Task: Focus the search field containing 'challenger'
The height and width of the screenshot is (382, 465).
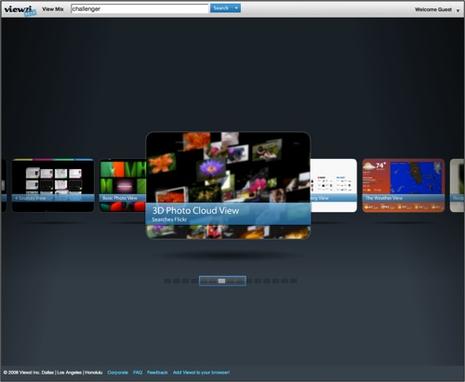Action: click(140, 9)
